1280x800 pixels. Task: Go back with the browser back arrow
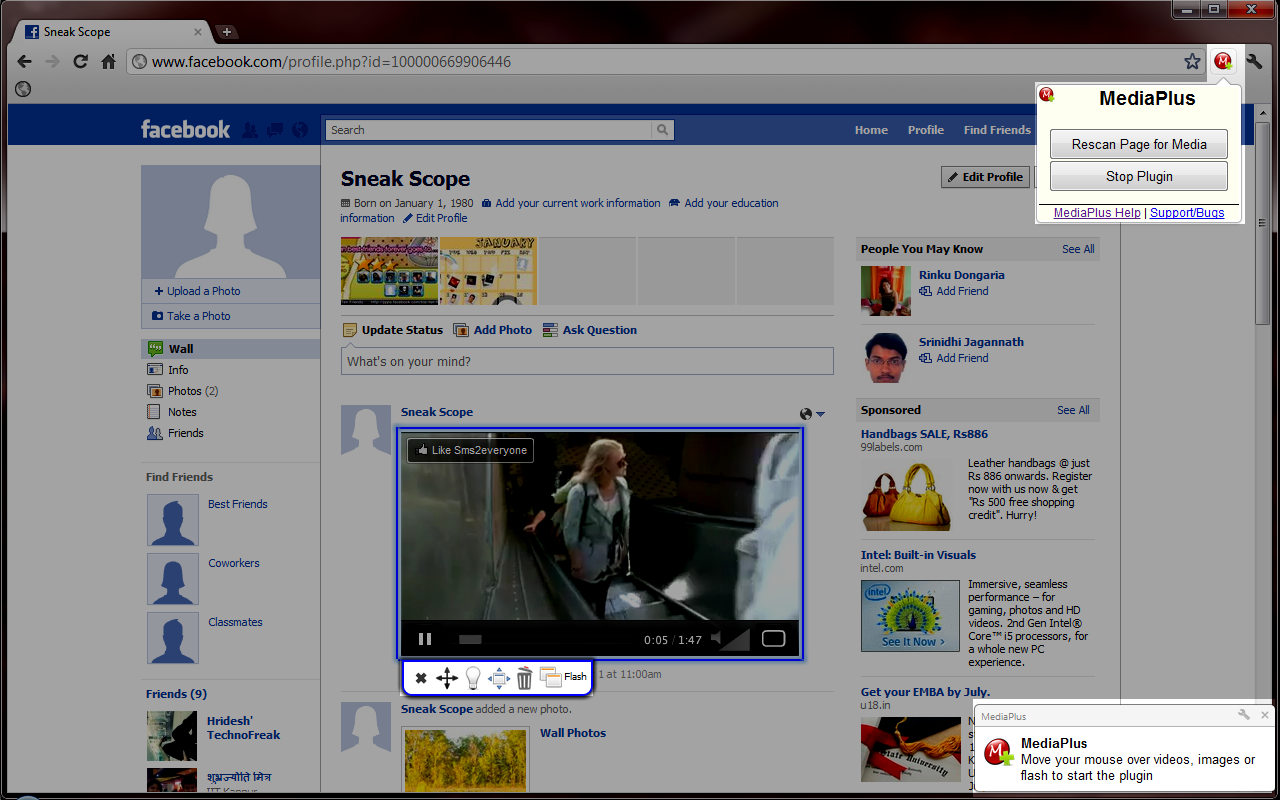click(24, 62)
